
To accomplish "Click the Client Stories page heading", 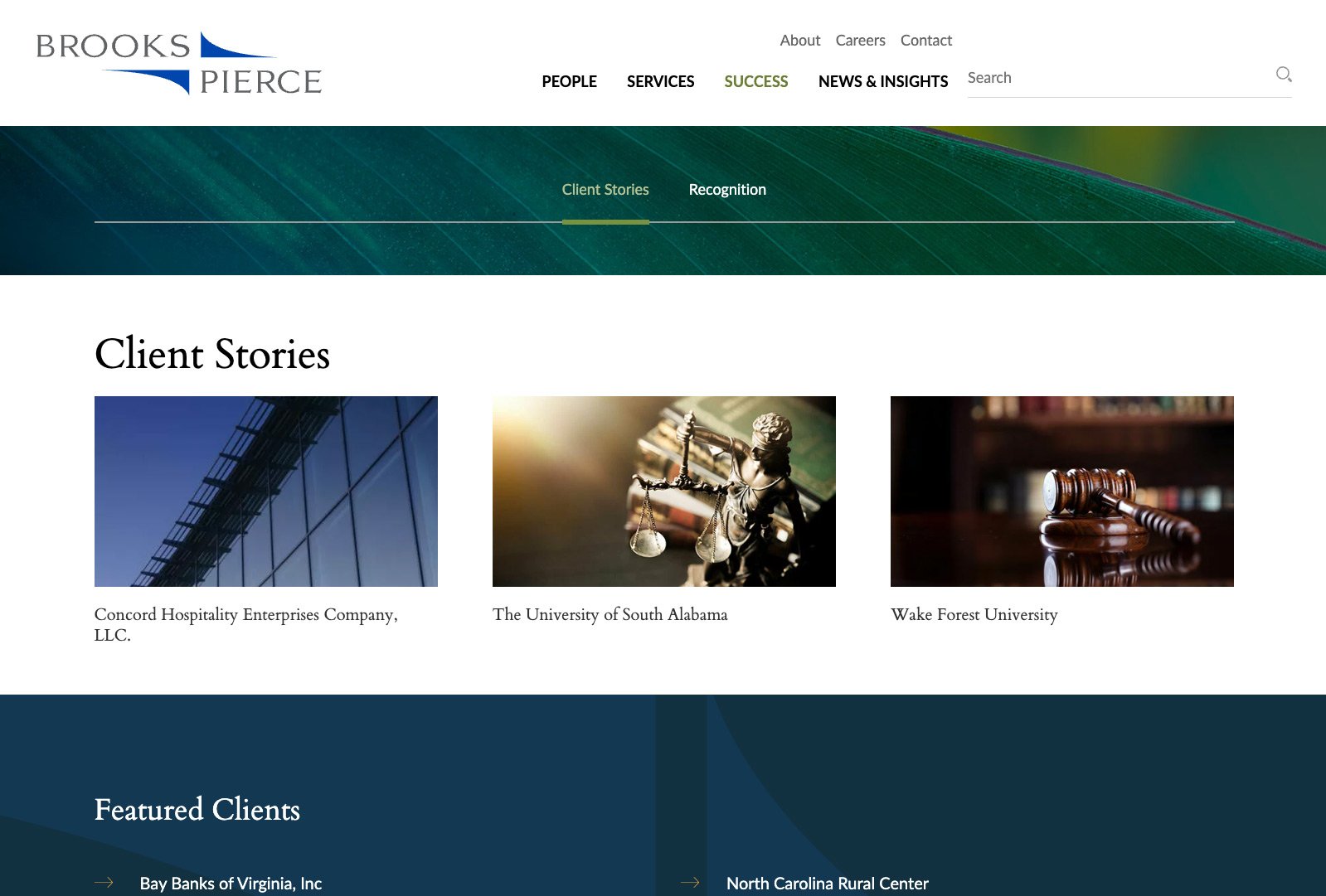I will pos(212,354).
